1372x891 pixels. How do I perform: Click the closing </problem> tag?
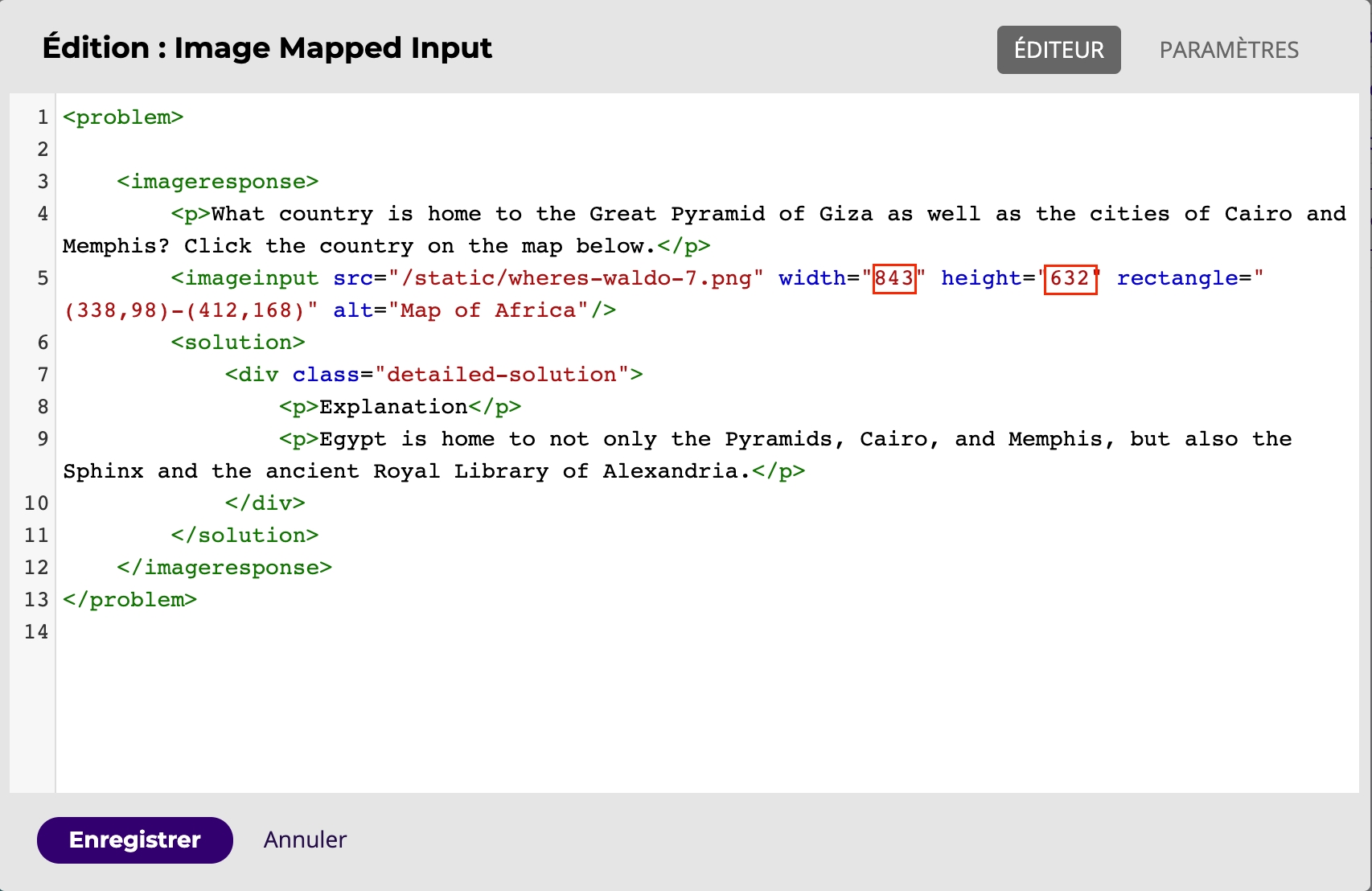[x=129, y=600]
